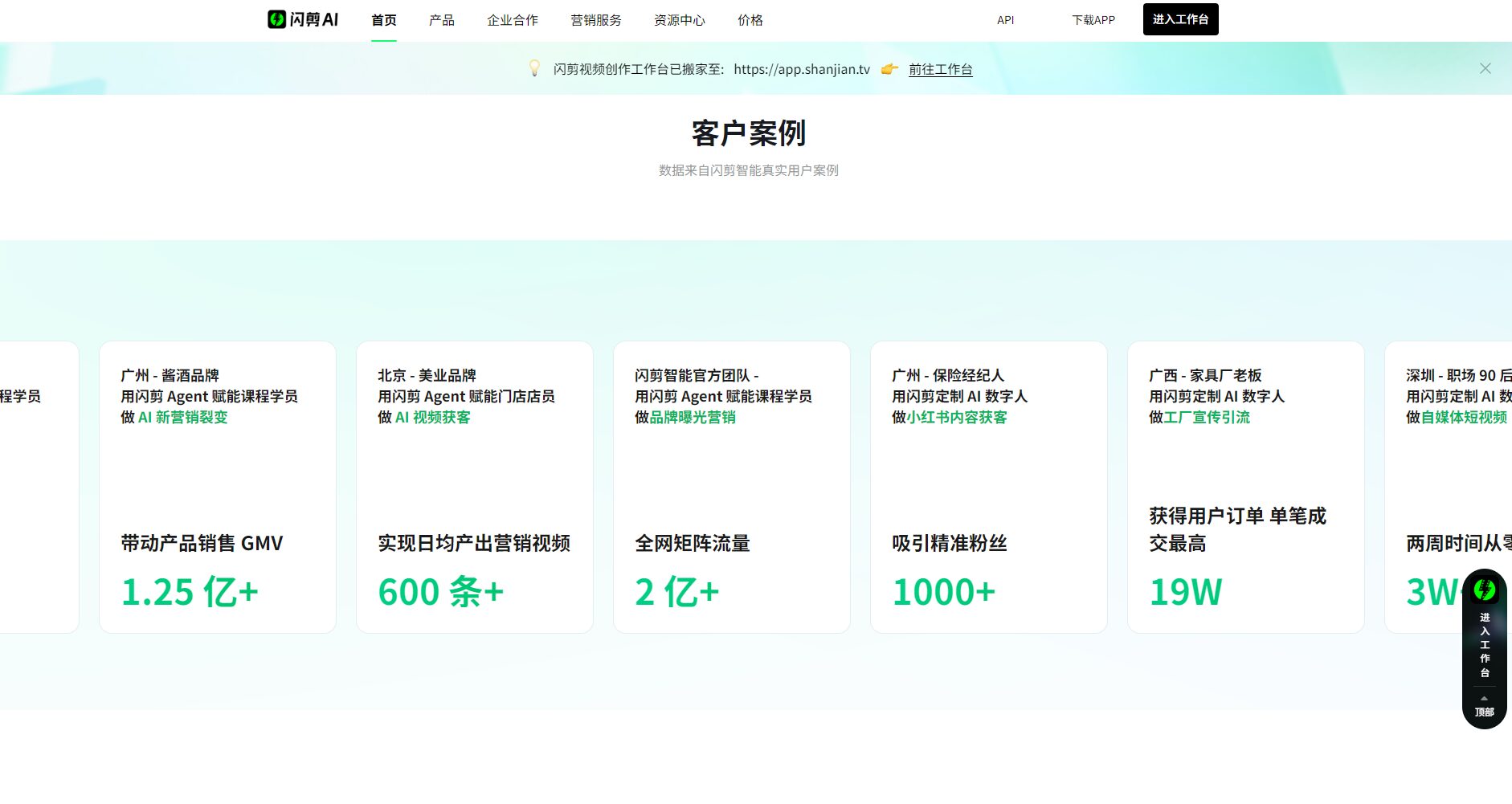Click the AI 新营销裂变 green text
The height and width of the screenshot is (804, 1512).
click(183, 417)
